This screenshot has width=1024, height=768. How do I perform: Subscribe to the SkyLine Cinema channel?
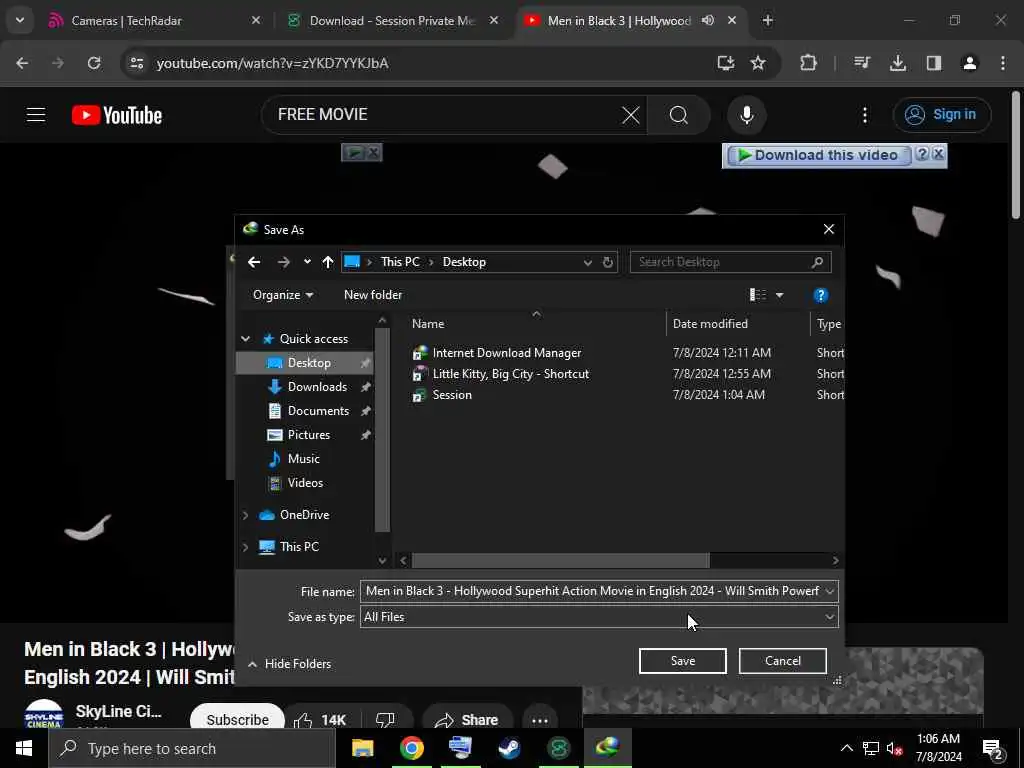(x=237, y=720)
